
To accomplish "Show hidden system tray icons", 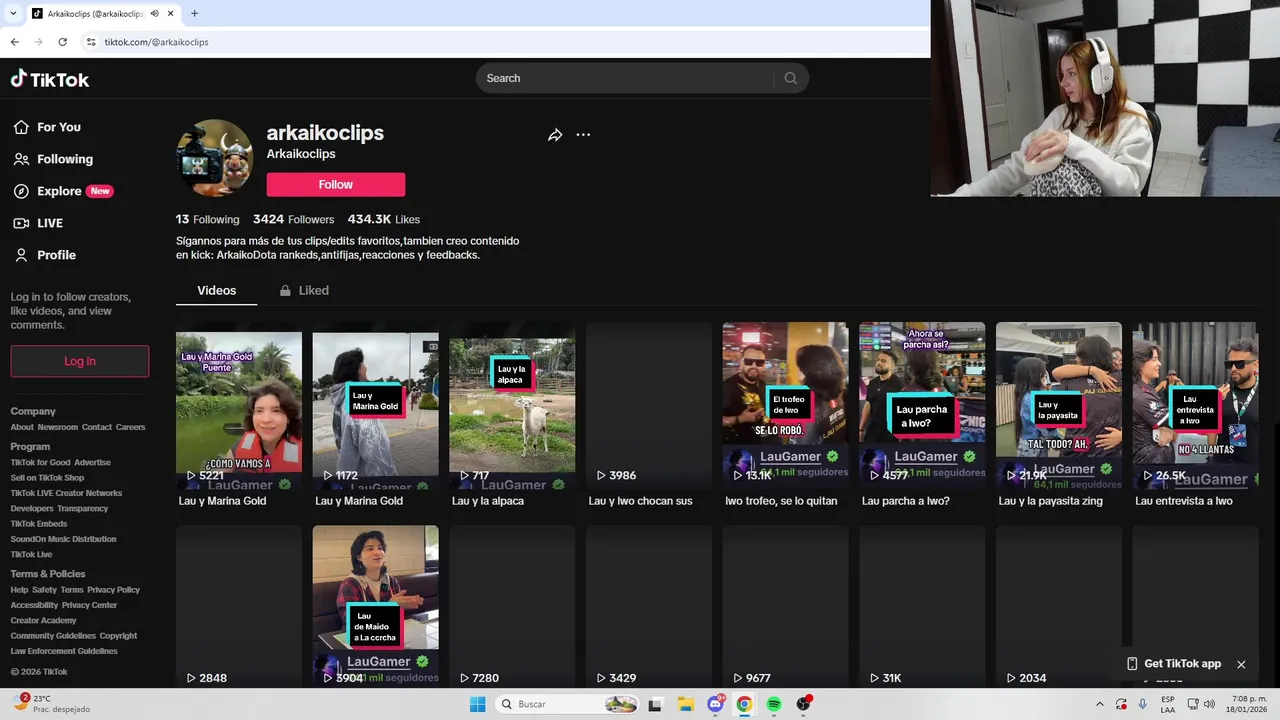I will pos(1100,704).
